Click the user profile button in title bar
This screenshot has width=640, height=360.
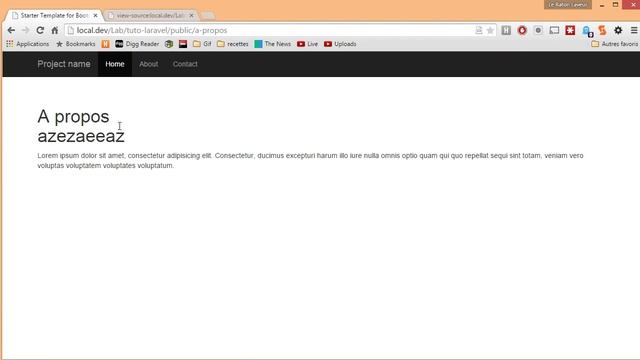[x=568, y=4]
